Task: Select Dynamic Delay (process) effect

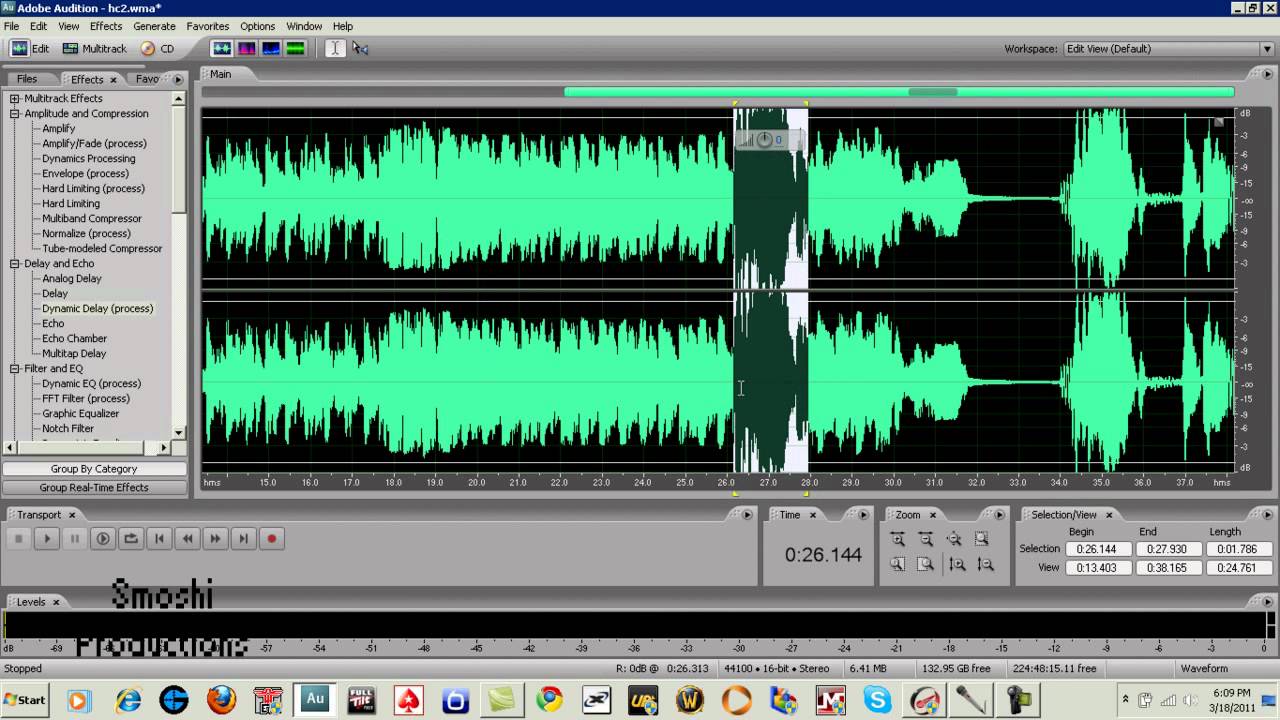Action: (97, 308)
